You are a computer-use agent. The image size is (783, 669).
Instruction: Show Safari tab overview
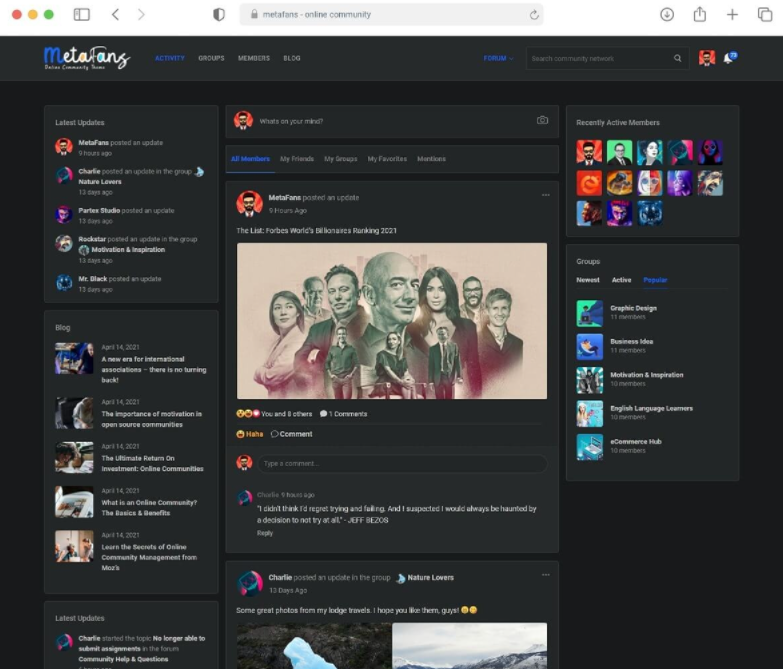tap(765, 14)
